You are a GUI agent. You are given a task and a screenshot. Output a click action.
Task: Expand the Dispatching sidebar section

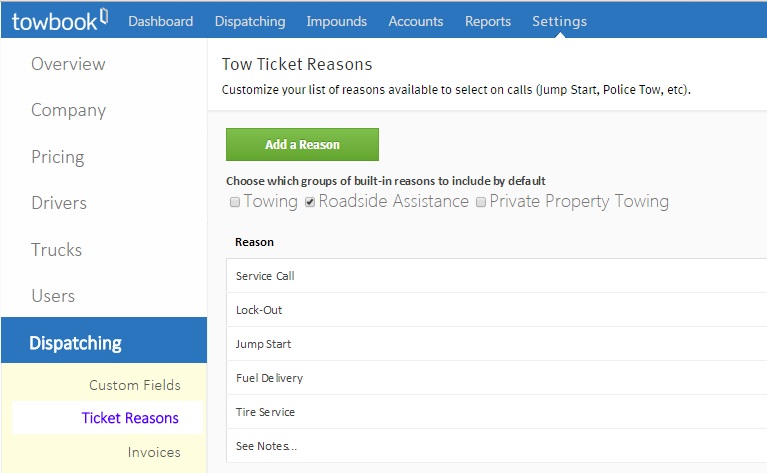pos(76,343)
